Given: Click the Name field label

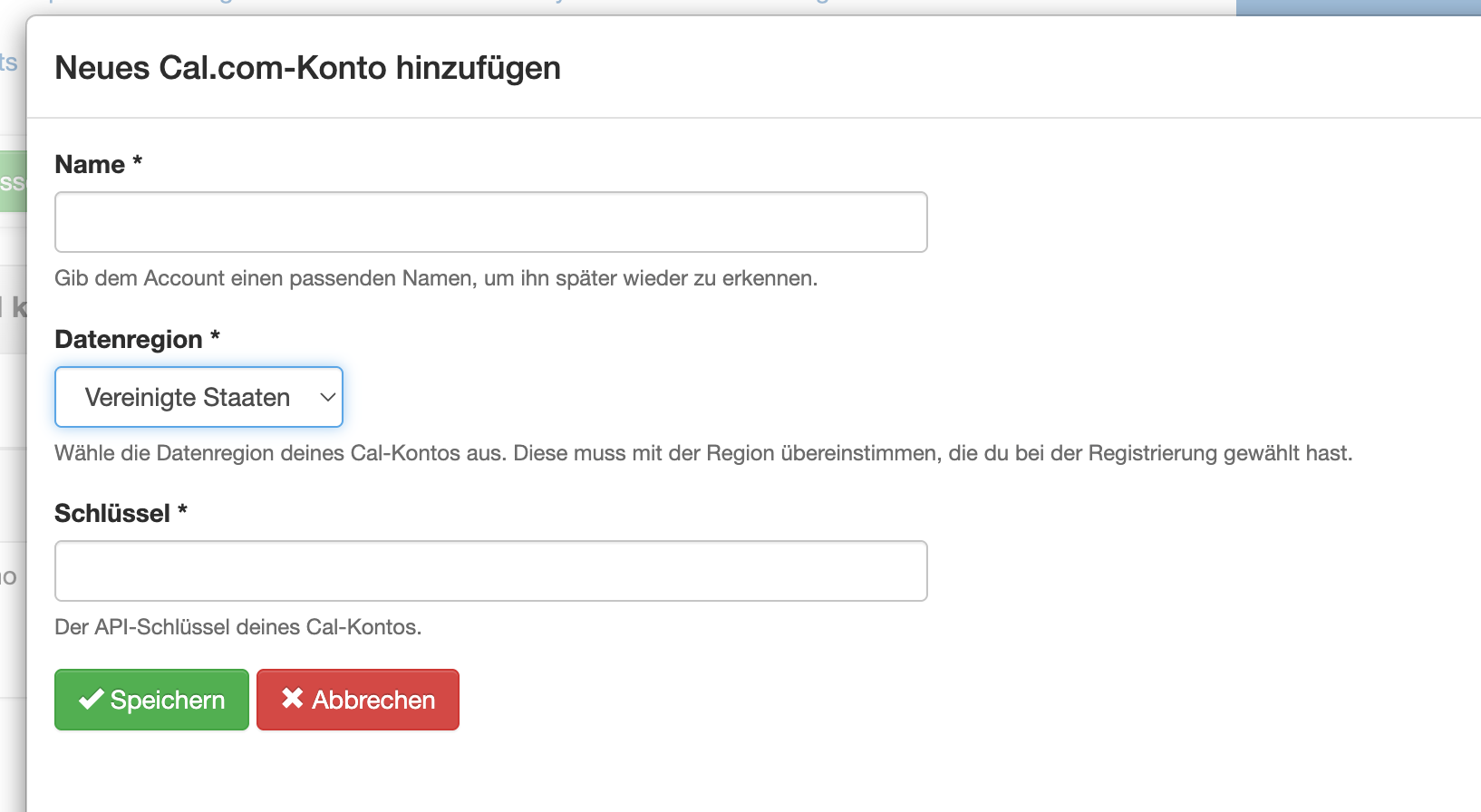Looking at the screenshot, I should [90, 165].
